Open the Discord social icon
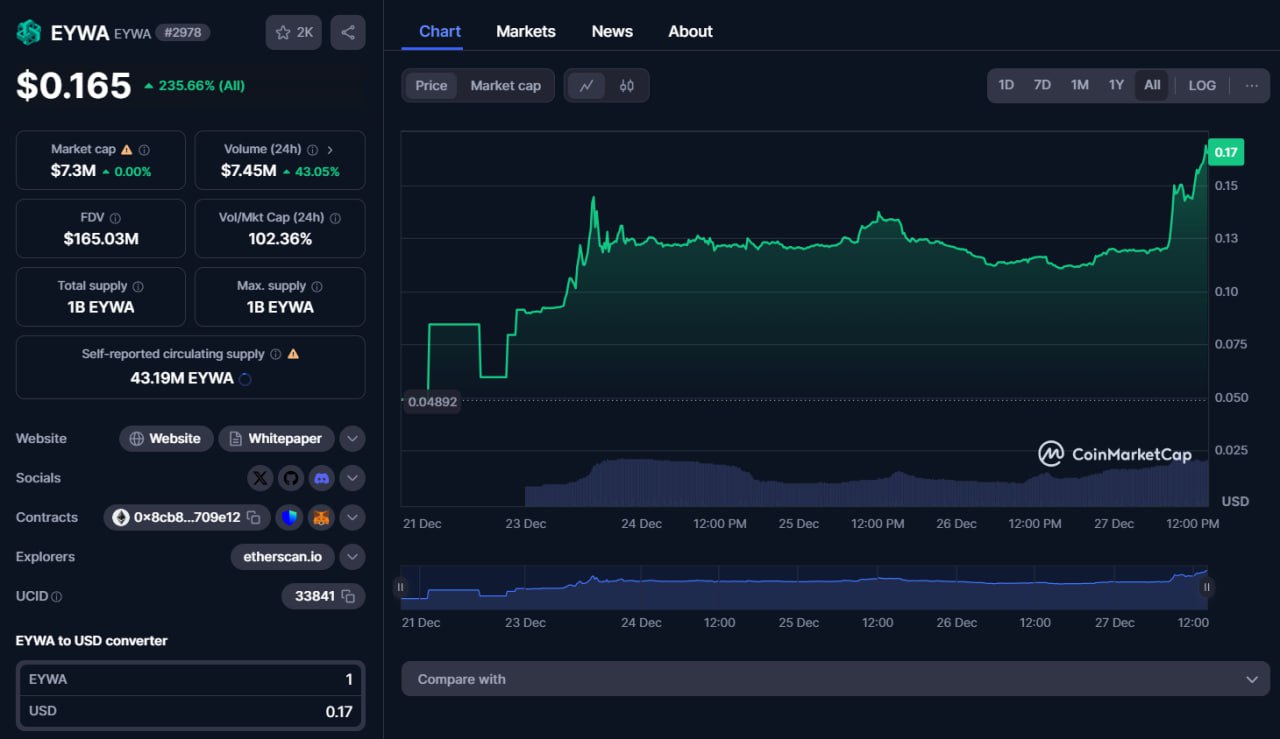1280x739 pixels. click(321, 478)
